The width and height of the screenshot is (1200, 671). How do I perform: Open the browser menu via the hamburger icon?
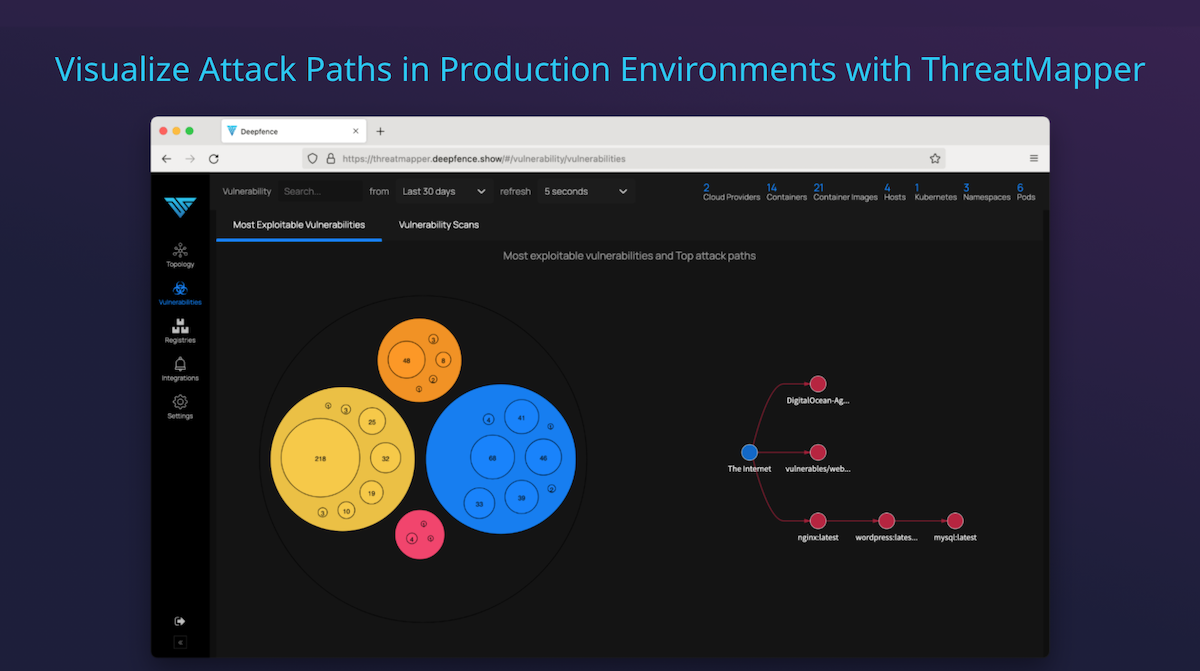pos(1033,158)
